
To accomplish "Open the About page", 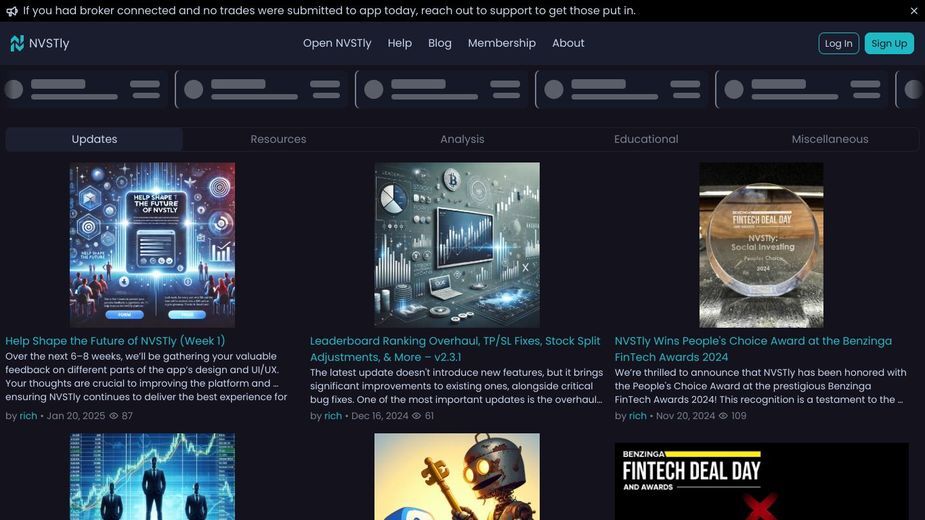I will coord(568,43).
